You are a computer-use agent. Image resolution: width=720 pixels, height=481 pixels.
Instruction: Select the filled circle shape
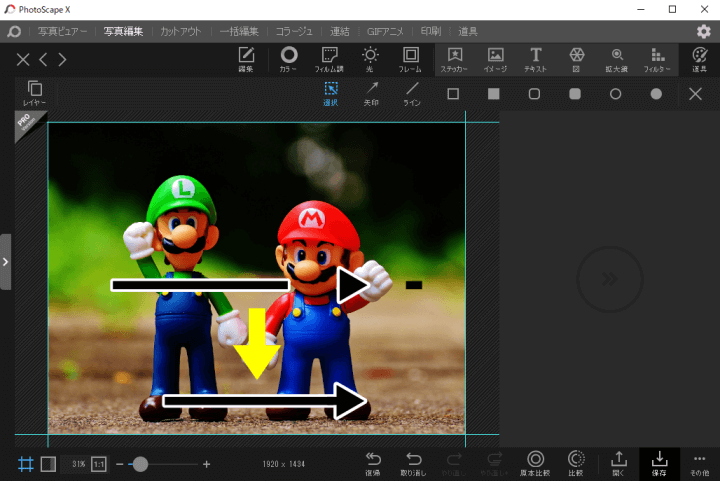[x=656, y=94]
